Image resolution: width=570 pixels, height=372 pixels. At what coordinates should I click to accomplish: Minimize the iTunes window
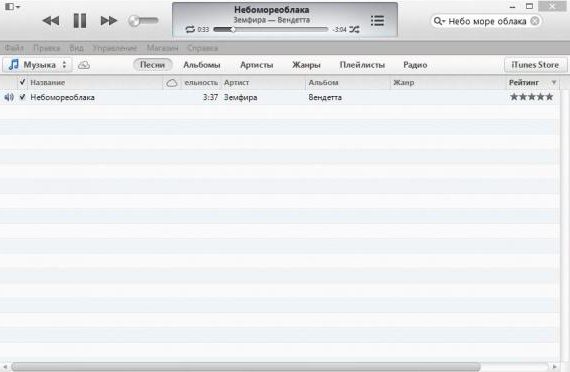(x=513, y=6)
